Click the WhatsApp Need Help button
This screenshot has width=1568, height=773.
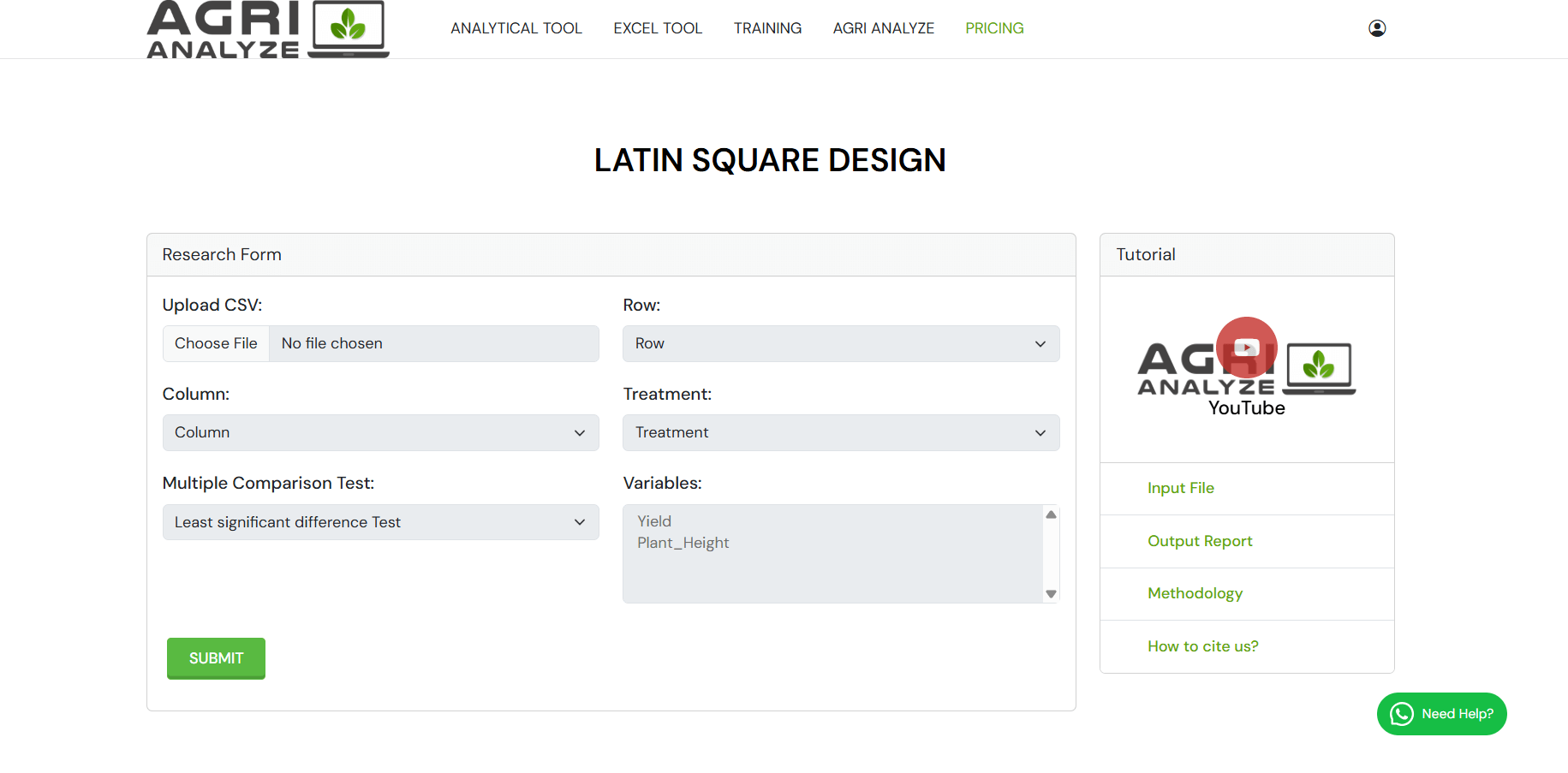1441,714
